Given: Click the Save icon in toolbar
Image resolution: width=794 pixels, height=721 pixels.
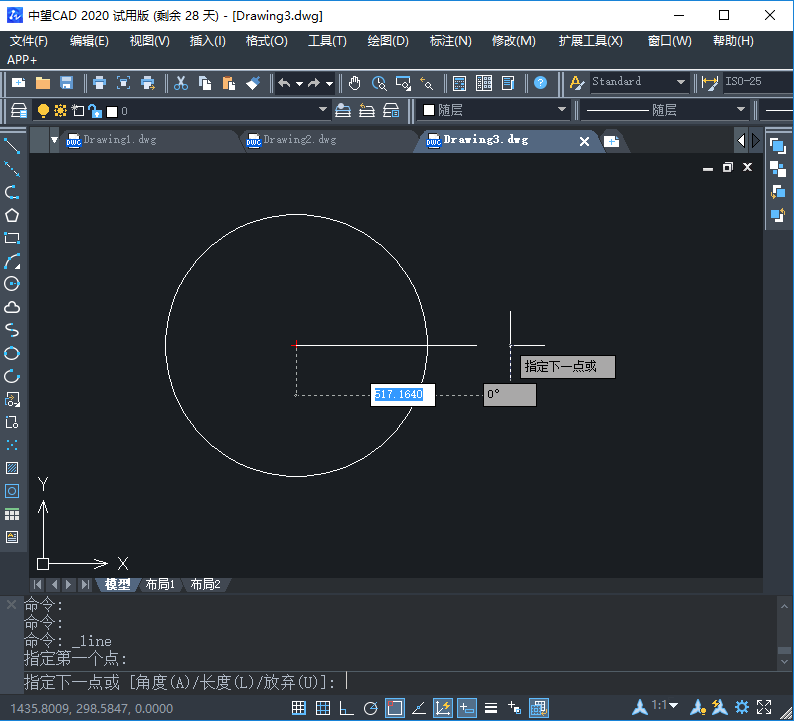Looking at the screenshot, I should [x=66, y=83].
